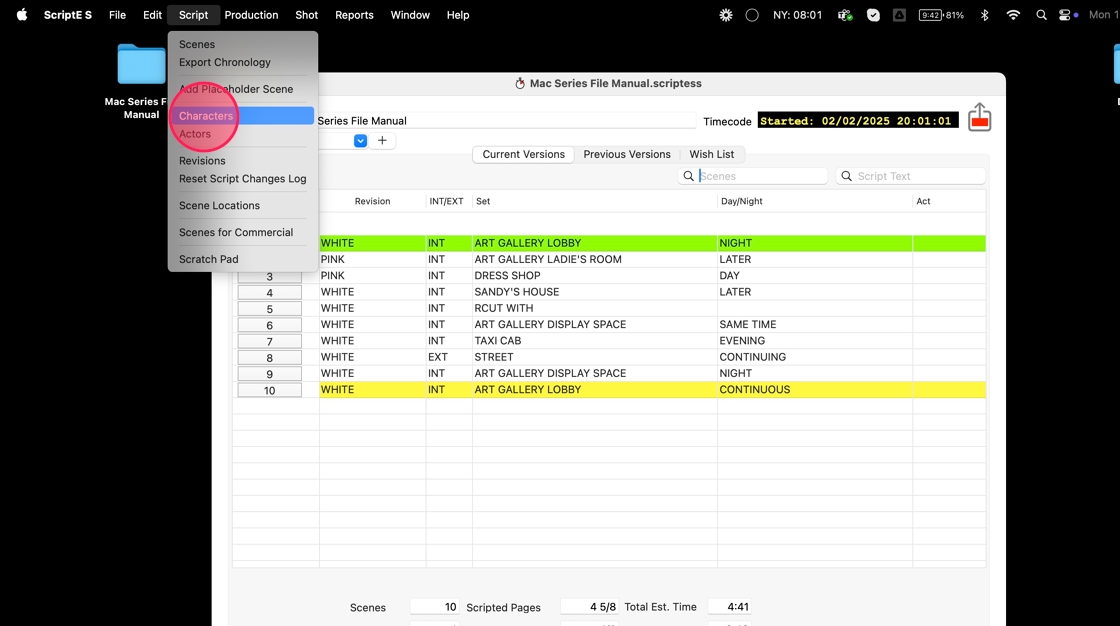Click the red export share icon
Screen dimensions: 1120x626
pyautogui.click(x=979, y=117)
